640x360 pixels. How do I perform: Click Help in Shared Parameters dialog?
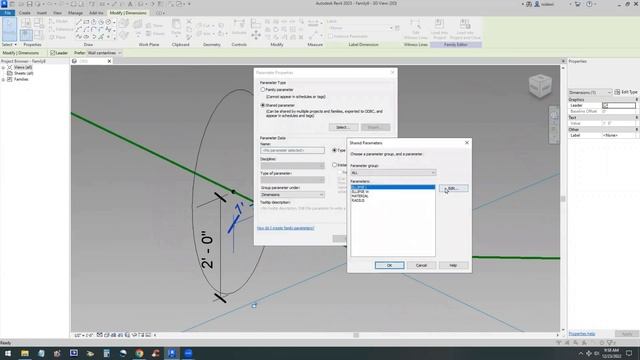pos(453,265)
